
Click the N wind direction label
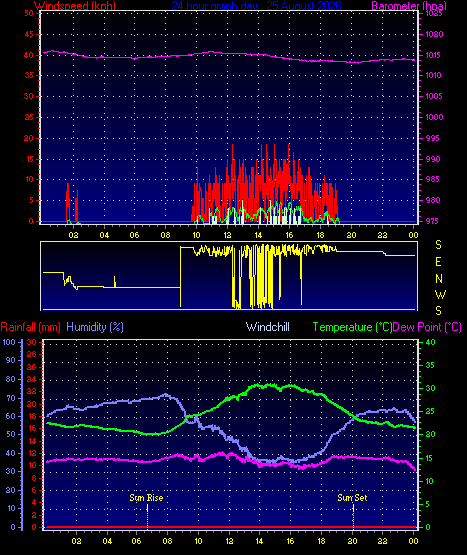pos(439,279)
